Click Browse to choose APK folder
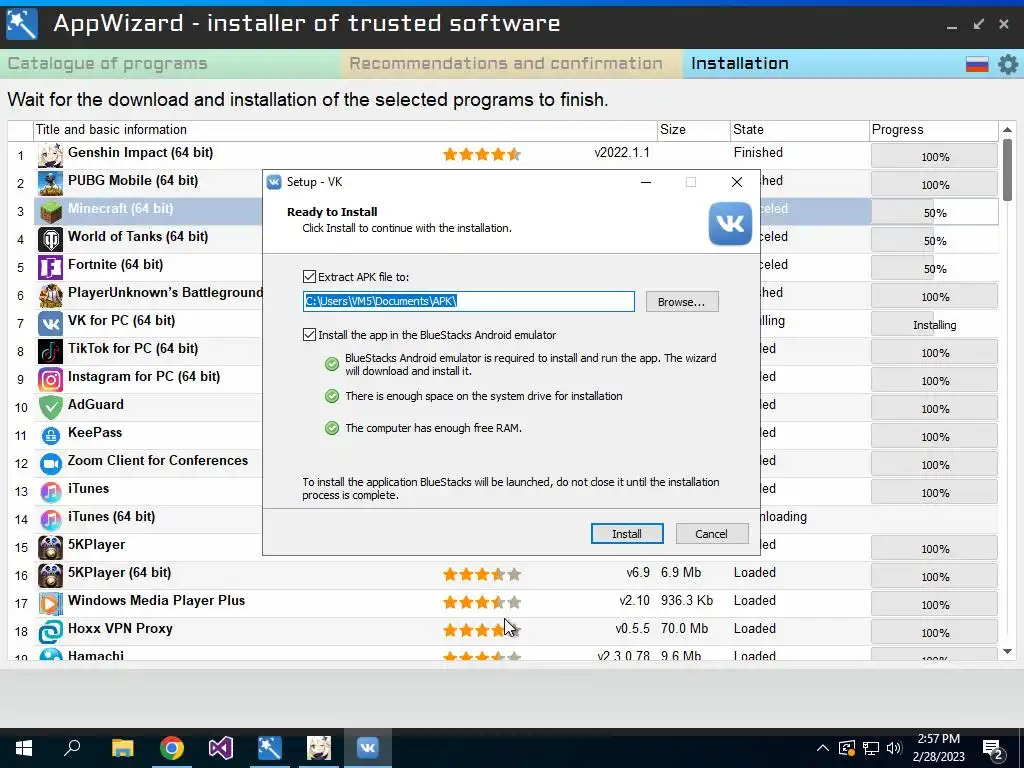1024x768 pixels. click(x=682, y=302)
